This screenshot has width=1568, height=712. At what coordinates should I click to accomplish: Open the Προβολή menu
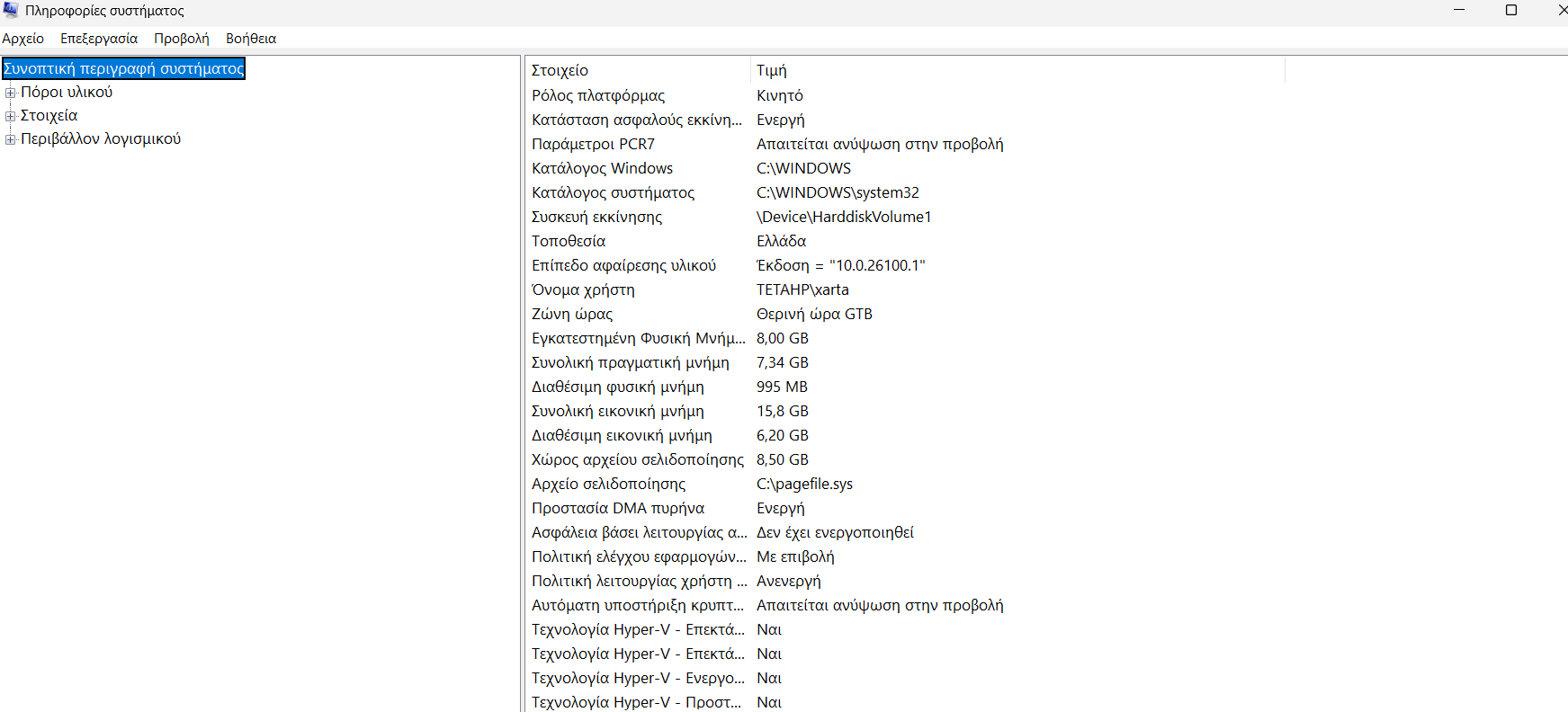click(x=182, y=39)
